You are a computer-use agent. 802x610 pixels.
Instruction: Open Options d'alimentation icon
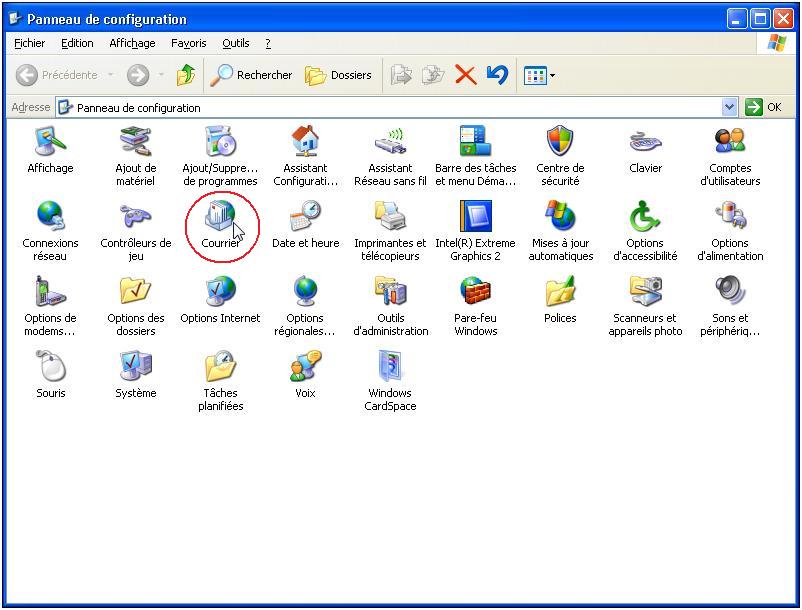730,216
